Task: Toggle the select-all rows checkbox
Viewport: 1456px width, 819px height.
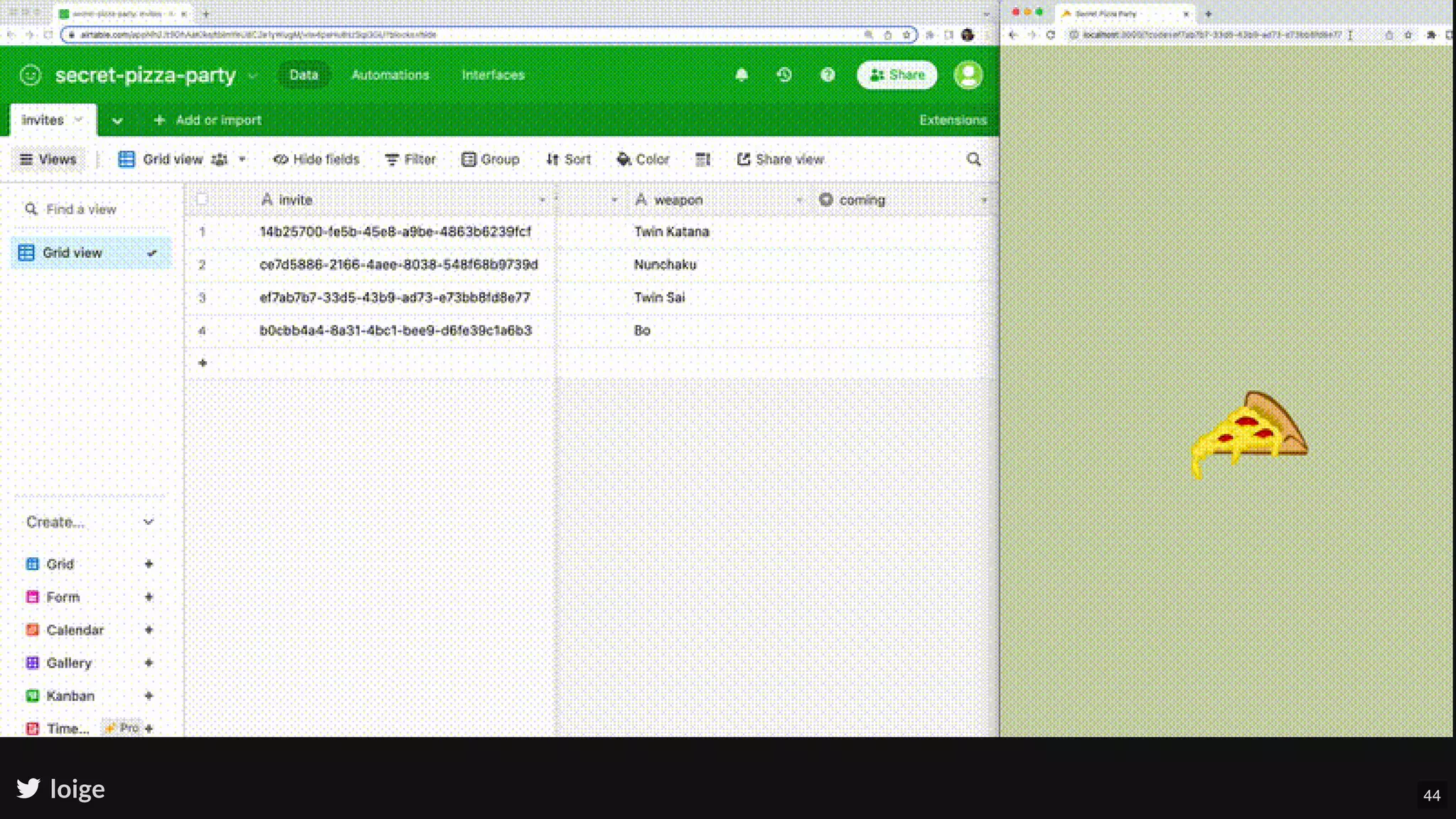Action: 202,200
